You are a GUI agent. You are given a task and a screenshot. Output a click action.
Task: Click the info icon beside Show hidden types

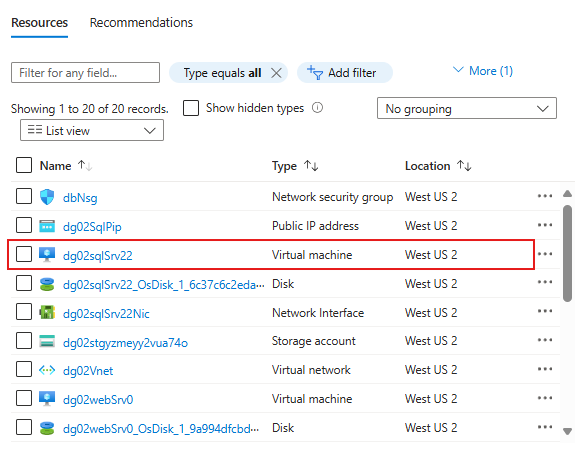click(x=317, y=108)
